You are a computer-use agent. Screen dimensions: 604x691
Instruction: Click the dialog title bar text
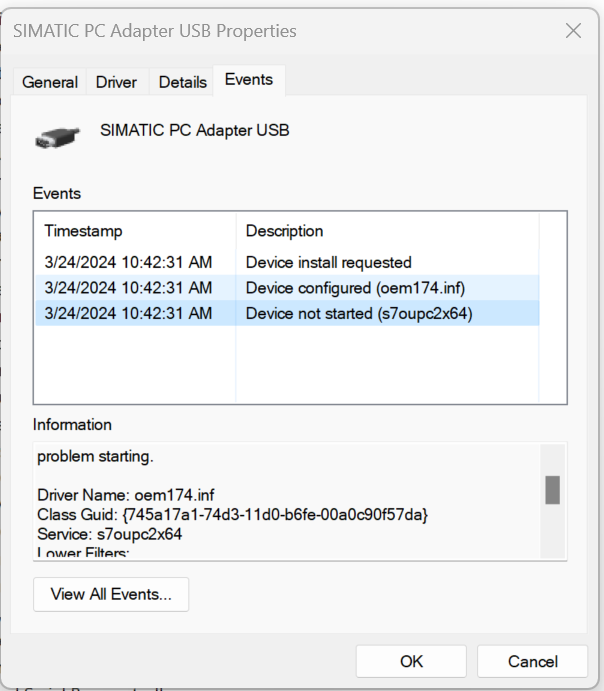154,31
